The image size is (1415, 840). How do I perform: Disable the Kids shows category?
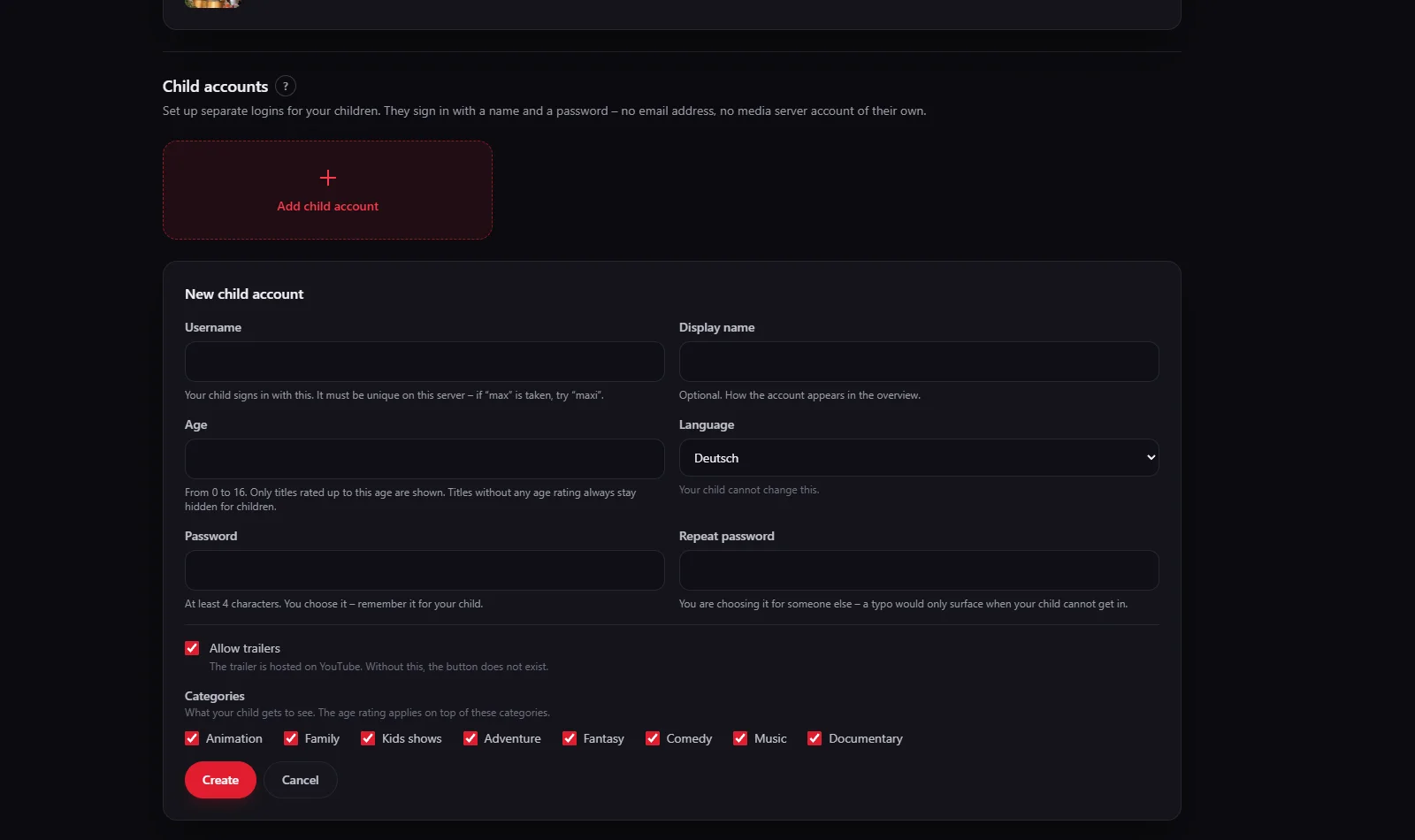[x=368, y=738]
